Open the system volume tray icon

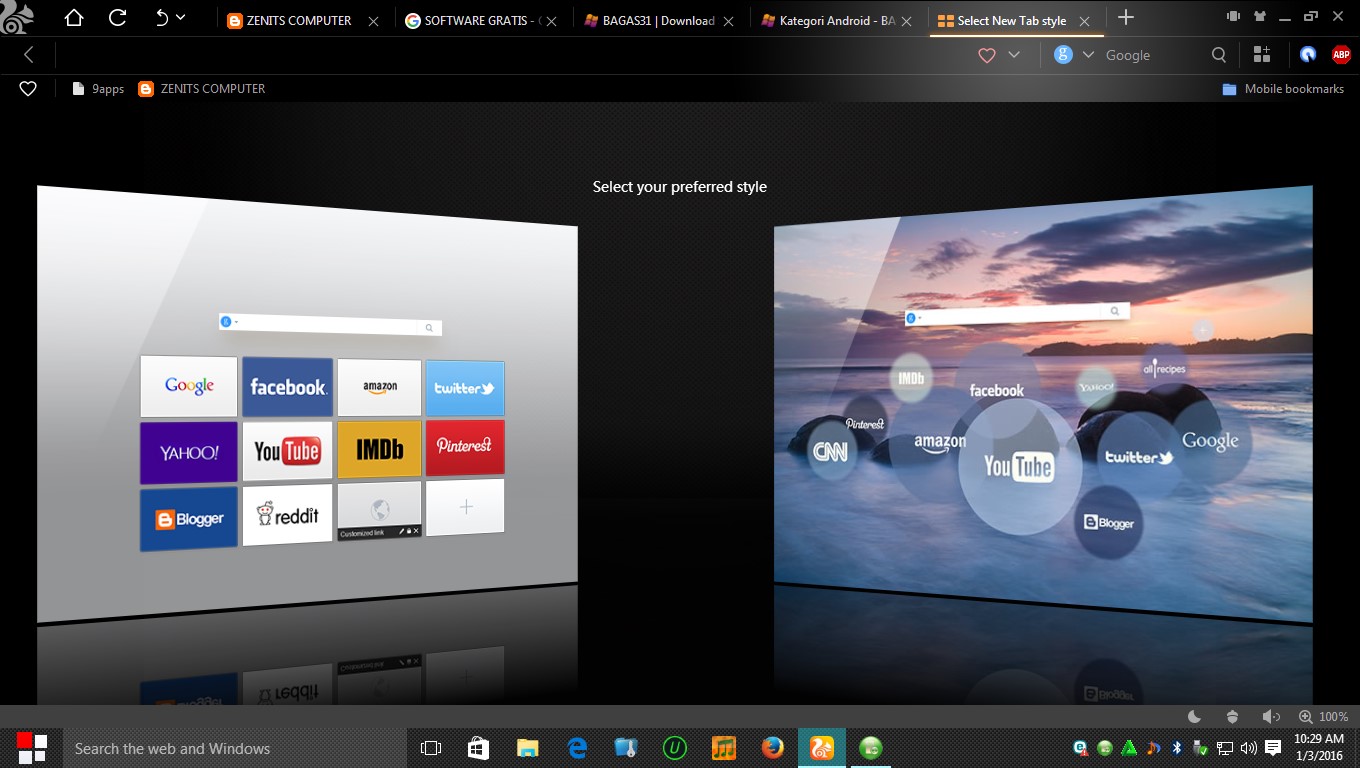(x=1248, y=748)
